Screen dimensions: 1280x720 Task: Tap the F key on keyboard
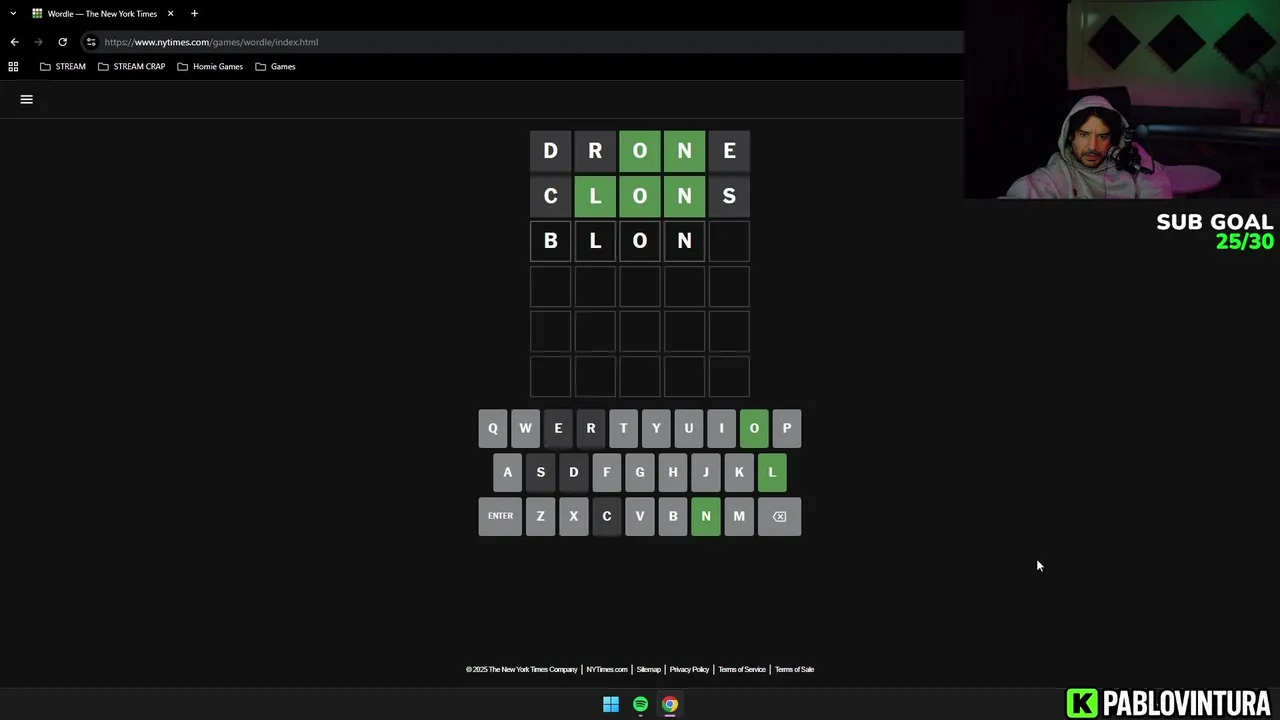(606, 472)
